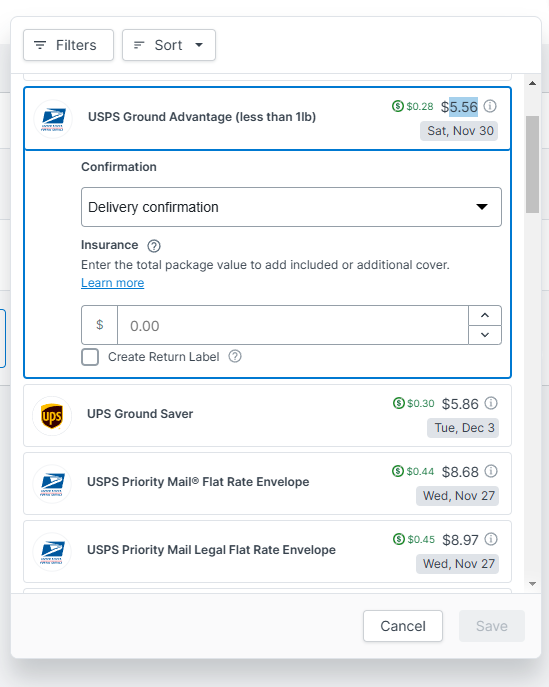The height and width of the screenshot is (687, 549).
Task: Click the $8.68 price
Action: (x=460, y=472)
